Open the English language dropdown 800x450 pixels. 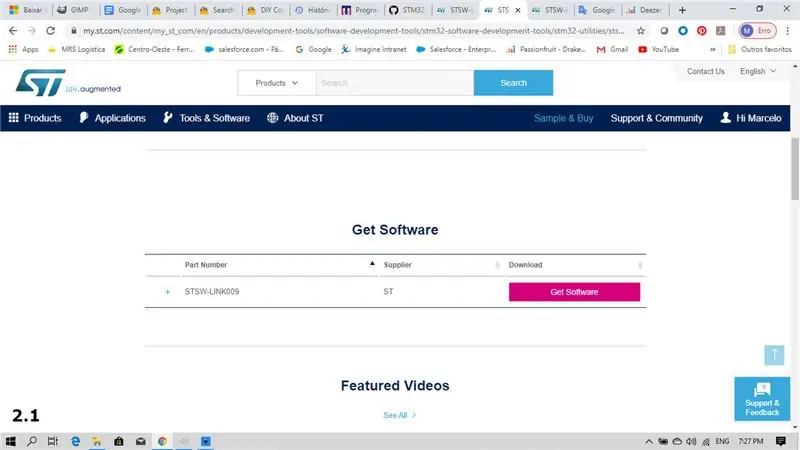(758, 71)
